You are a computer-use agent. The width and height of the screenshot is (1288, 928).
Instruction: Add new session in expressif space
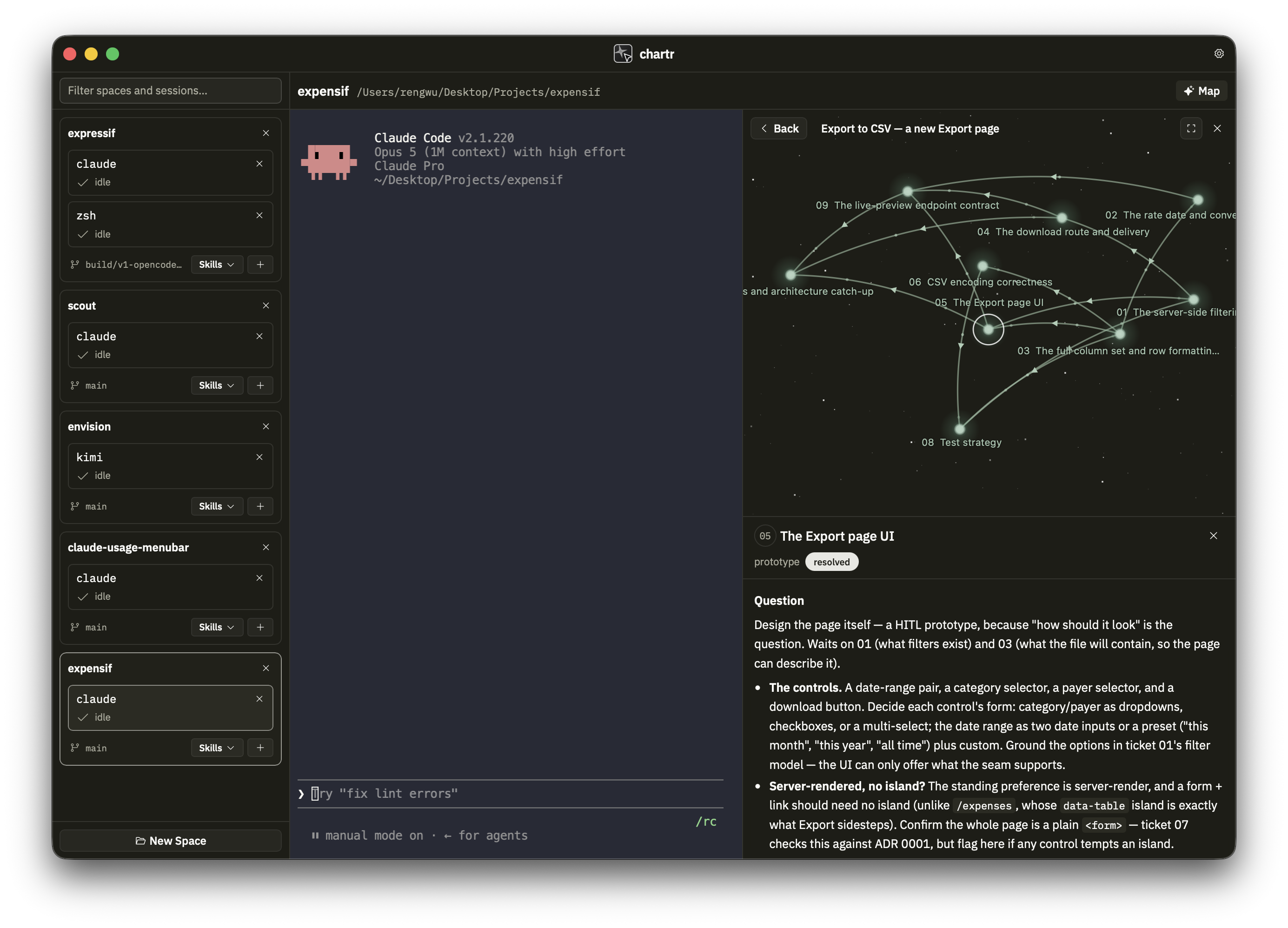pos(260,265)
